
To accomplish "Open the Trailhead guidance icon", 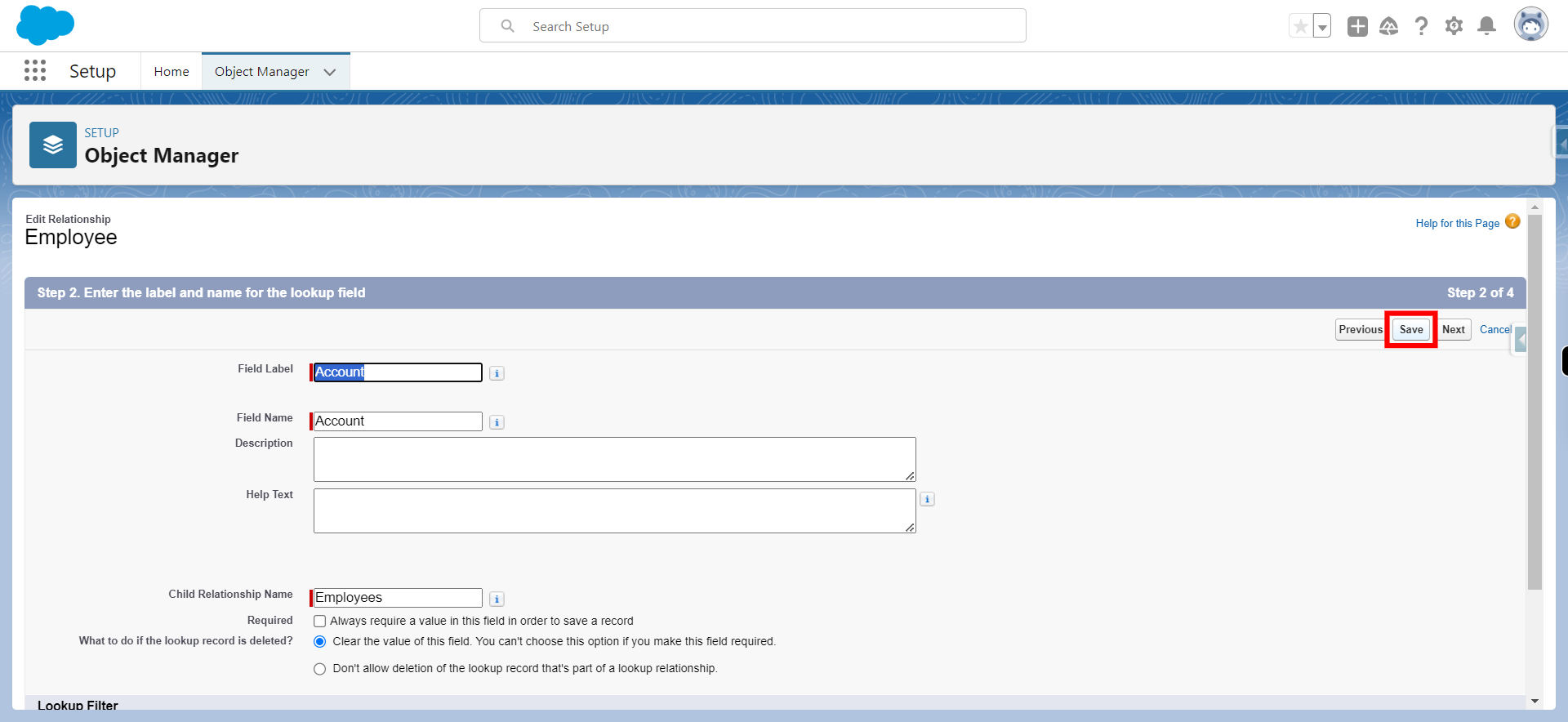I will coord(1388,26).
